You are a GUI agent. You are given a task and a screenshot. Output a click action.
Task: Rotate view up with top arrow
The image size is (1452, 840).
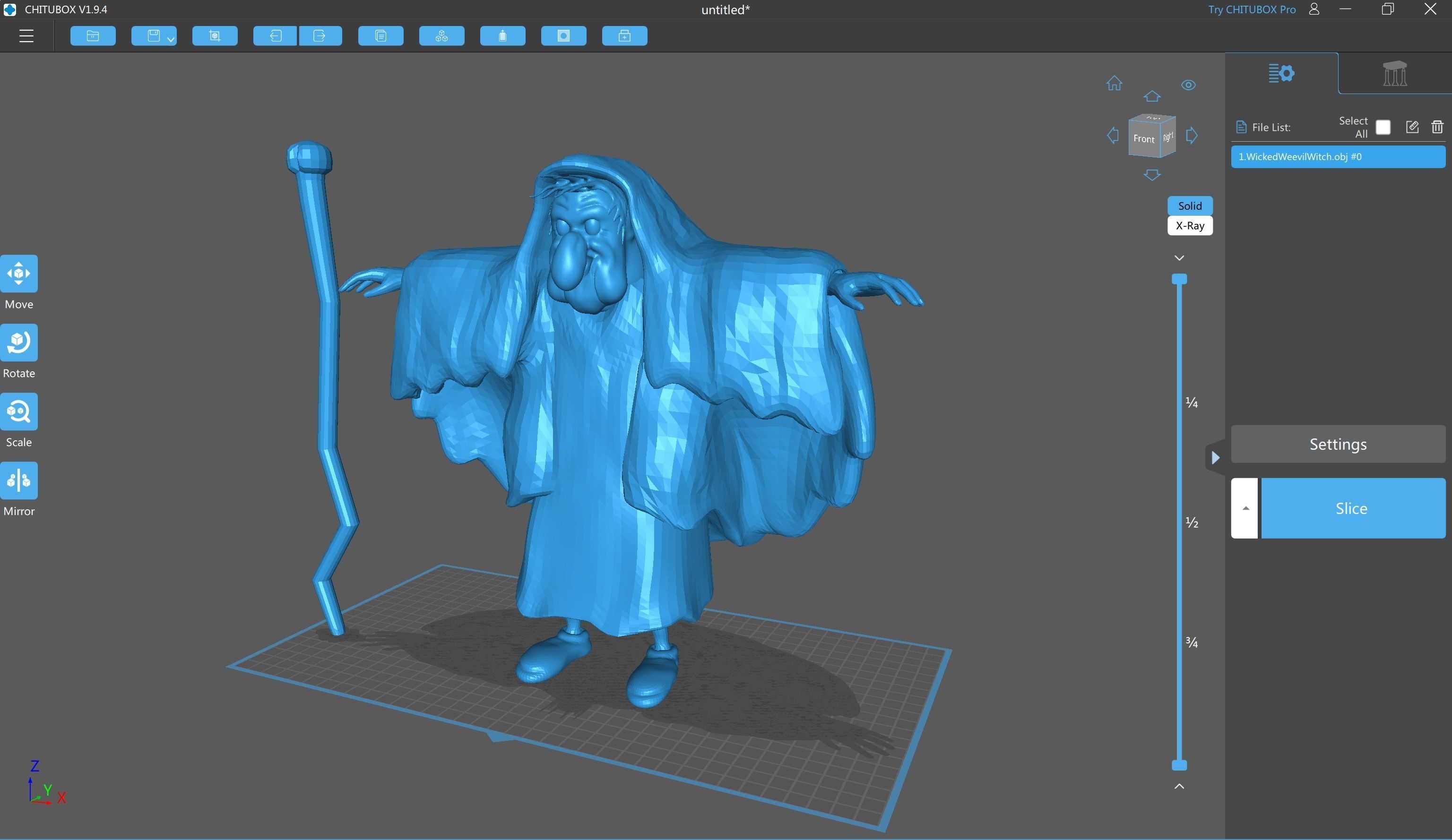pos(1152,96)
